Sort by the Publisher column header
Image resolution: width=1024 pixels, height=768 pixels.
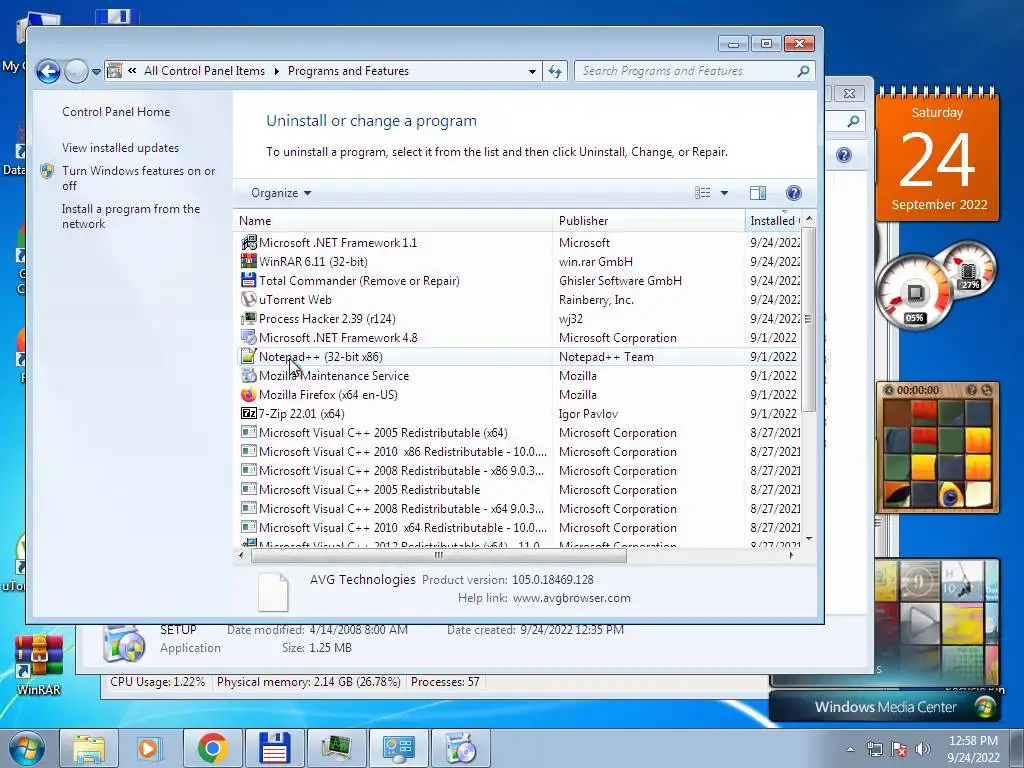pos(648,221)
